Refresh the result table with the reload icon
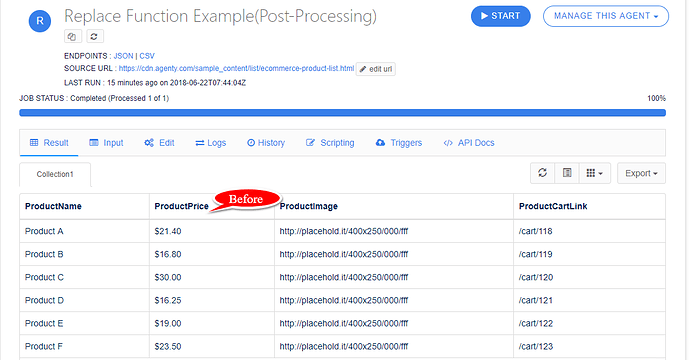 pyautogui.click(x=543, y=173)
